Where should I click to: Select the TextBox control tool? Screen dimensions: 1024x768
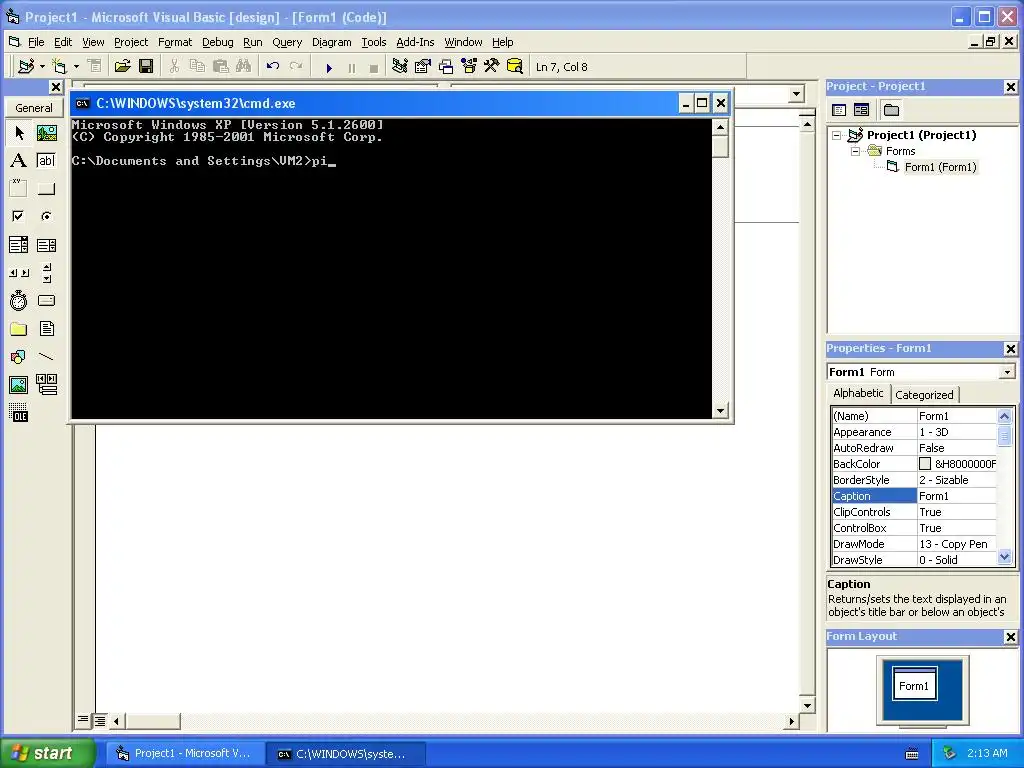[x=46, y=161]
